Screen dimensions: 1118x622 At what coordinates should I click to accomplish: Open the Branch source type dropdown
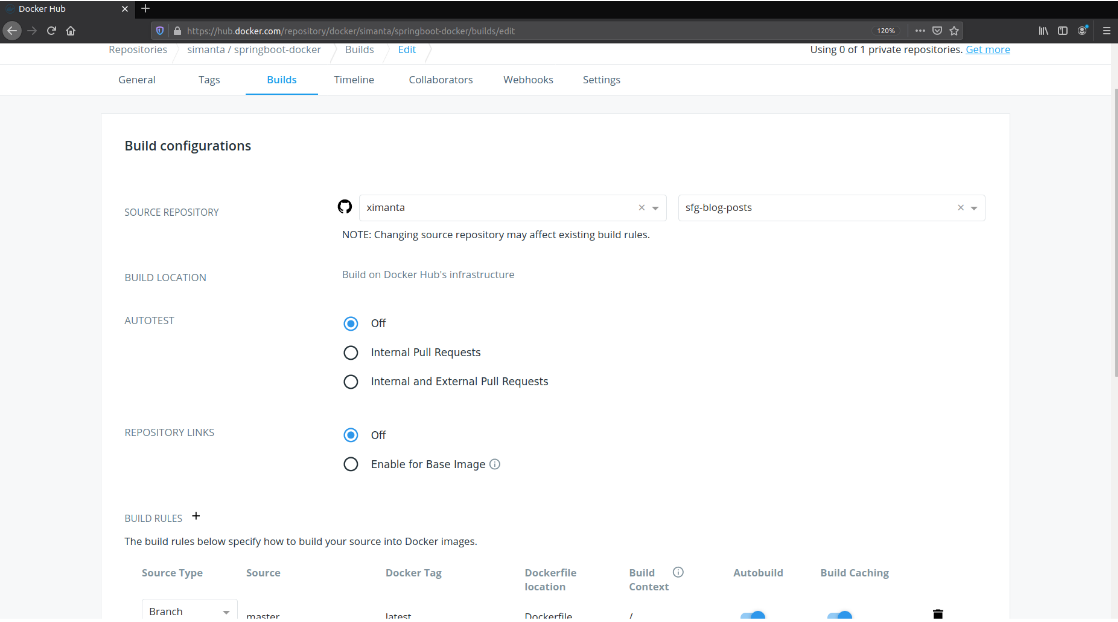pos(189,610)
